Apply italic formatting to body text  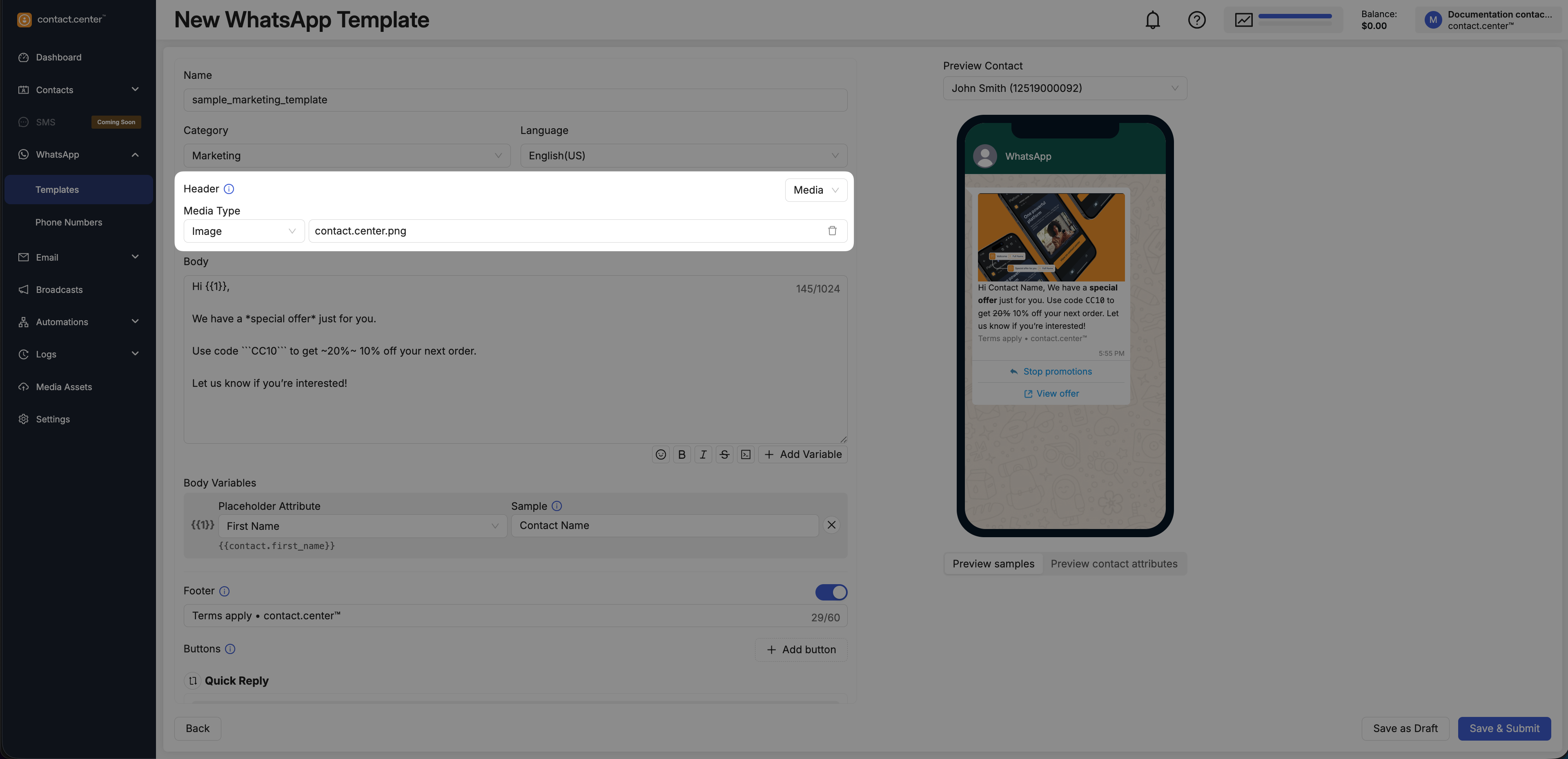[703, 454]
